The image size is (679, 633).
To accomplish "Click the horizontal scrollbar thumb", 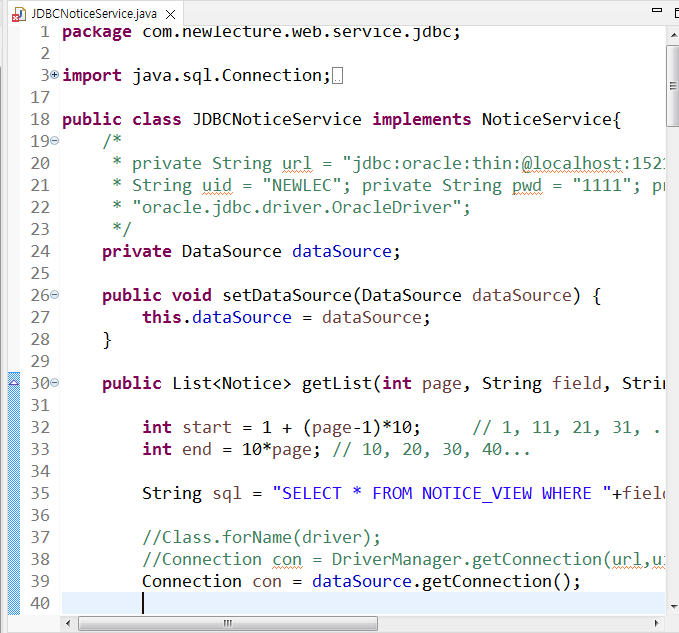I will tap(228, 623).
